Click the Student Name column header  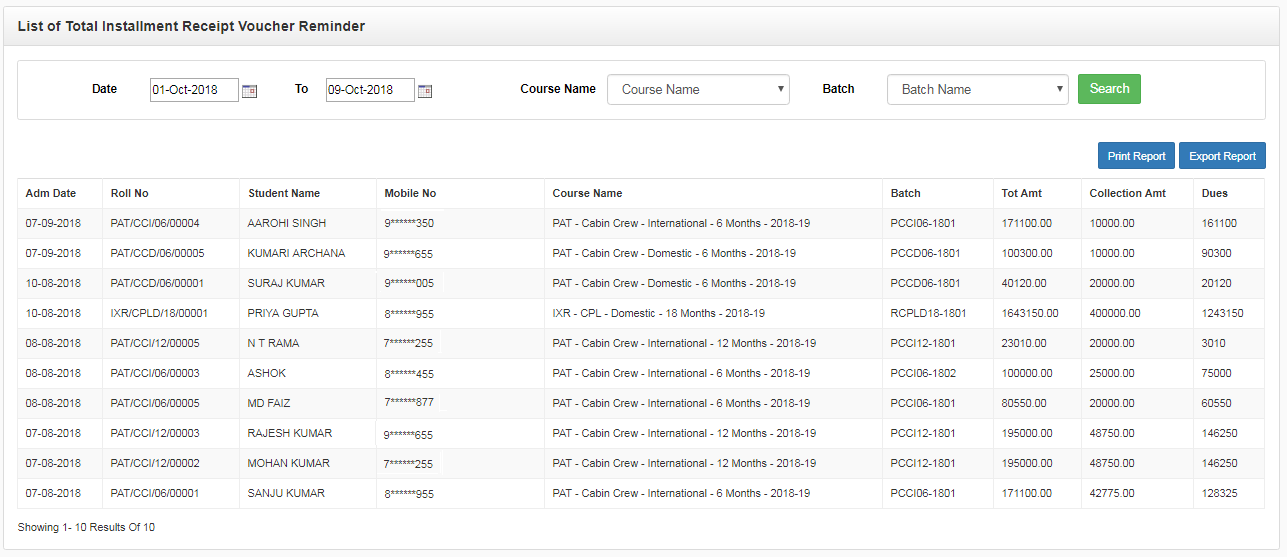point(284,193)
